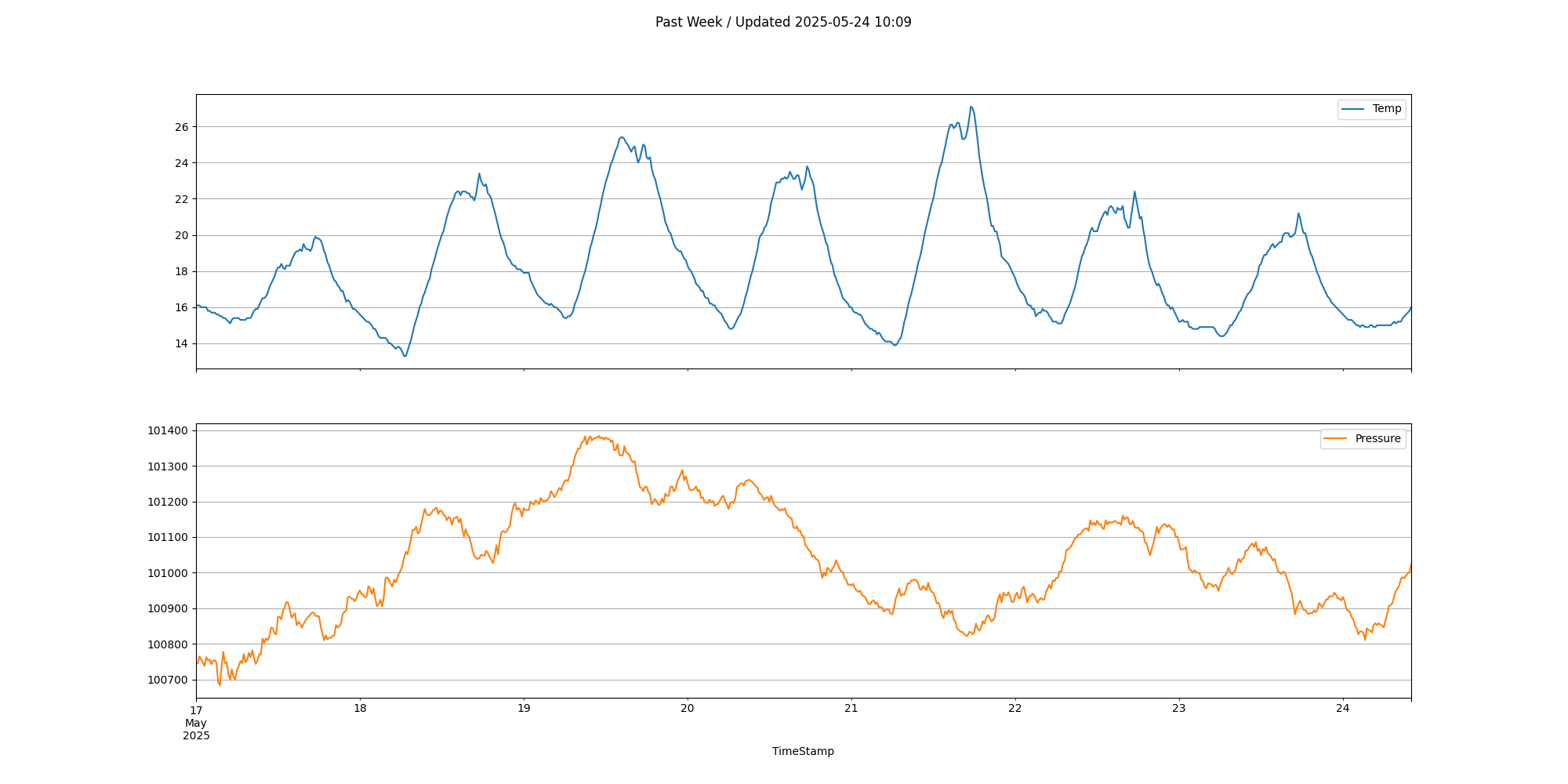Click the '101000' pressure axis tick label

point(169,573)
